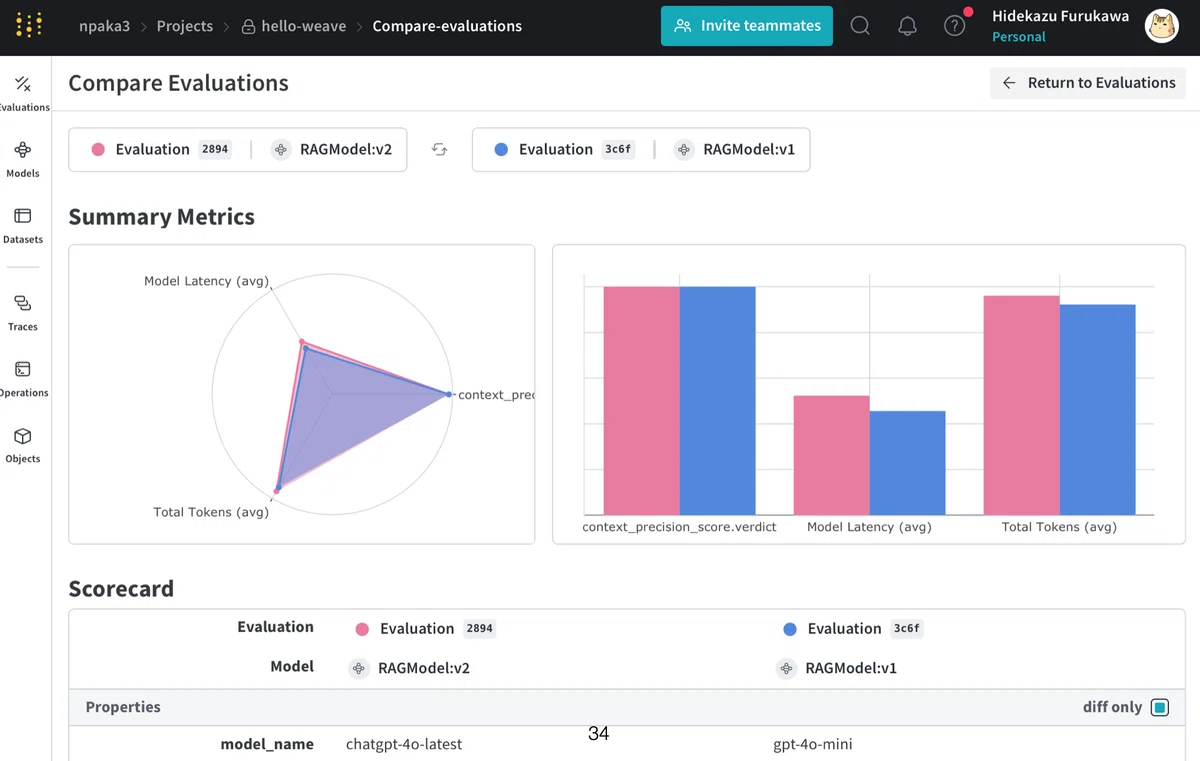
Task: Click blue Total Tokens bar
Action: click(x=1098, y=410)
